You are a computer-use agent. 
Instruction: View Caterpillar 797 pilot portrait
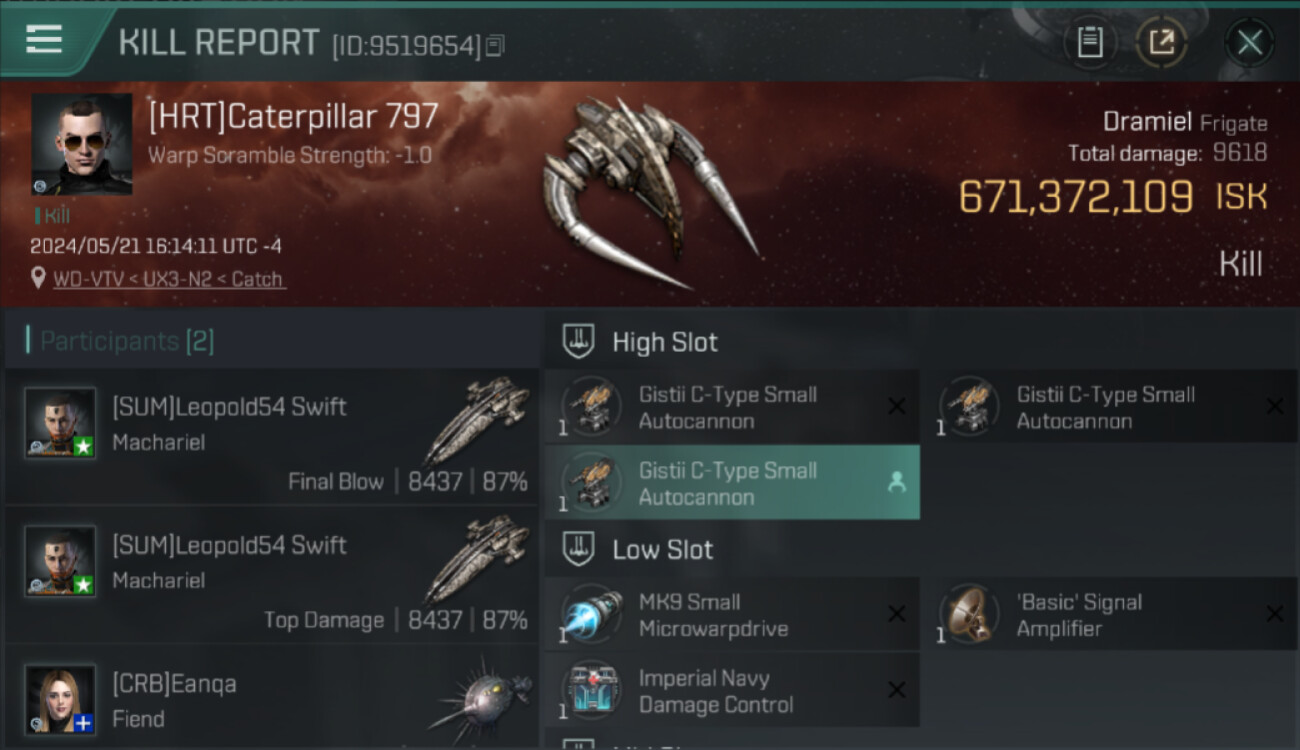pos(82,144)
